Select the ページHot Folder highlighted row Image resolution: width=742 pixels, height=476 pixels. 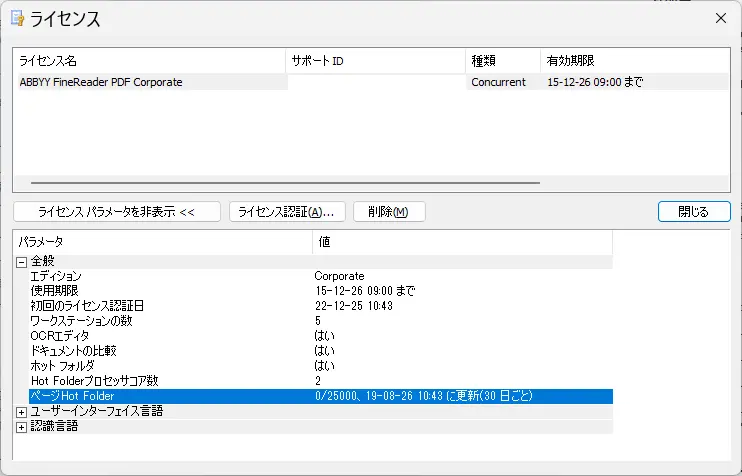click(321, 396)
